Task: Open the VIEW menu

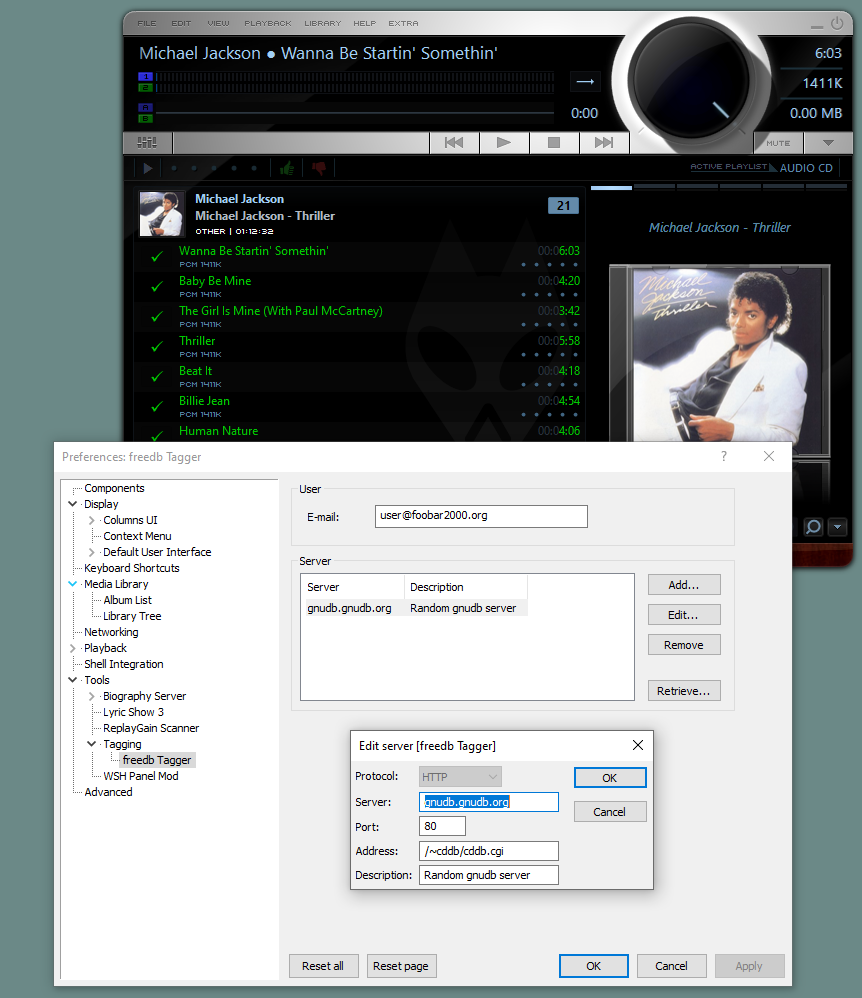Action: click(218, 24)
